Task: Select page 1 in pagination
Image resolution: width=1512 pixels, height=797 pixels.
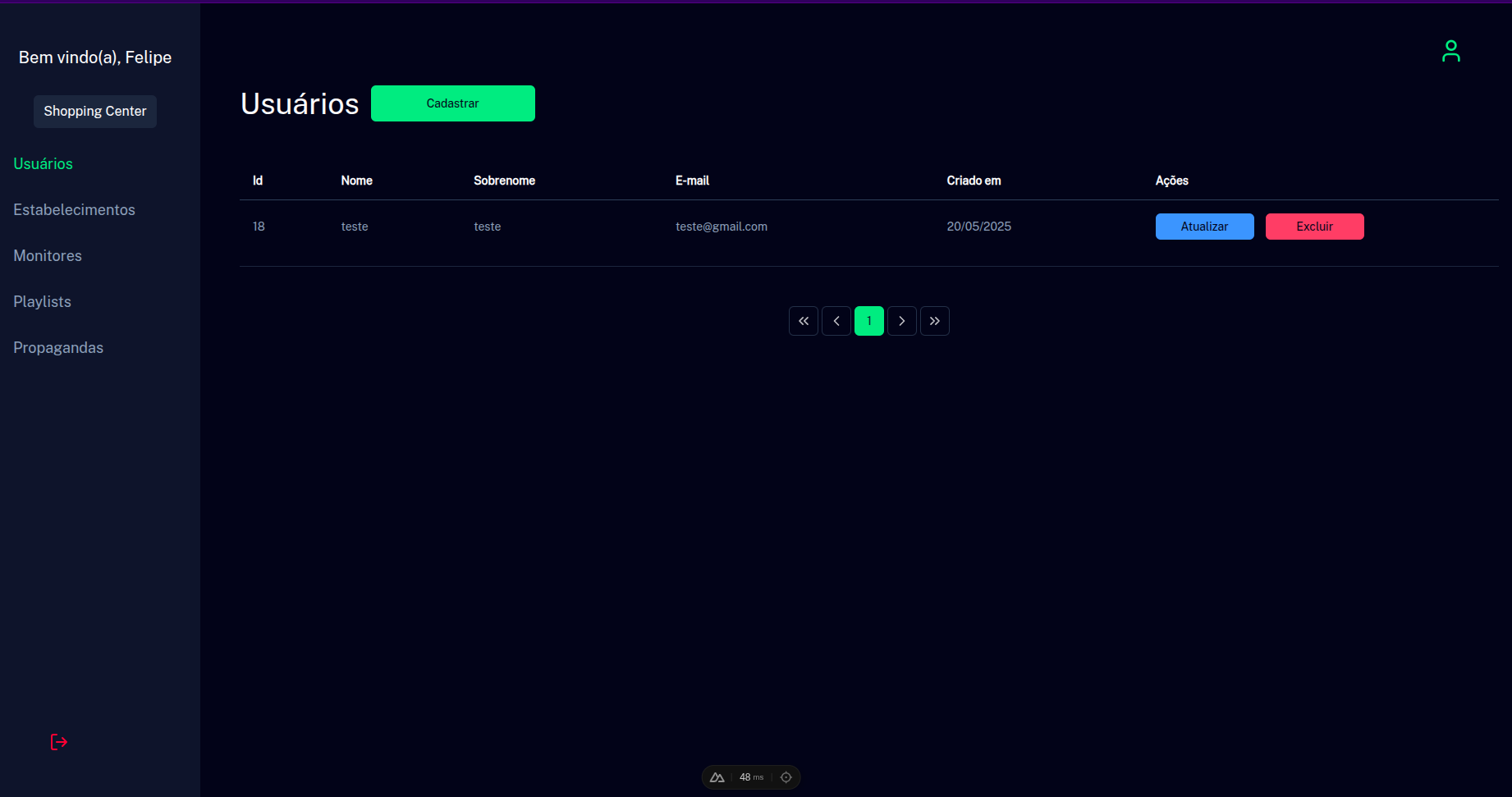Action: tap(869, 321)
